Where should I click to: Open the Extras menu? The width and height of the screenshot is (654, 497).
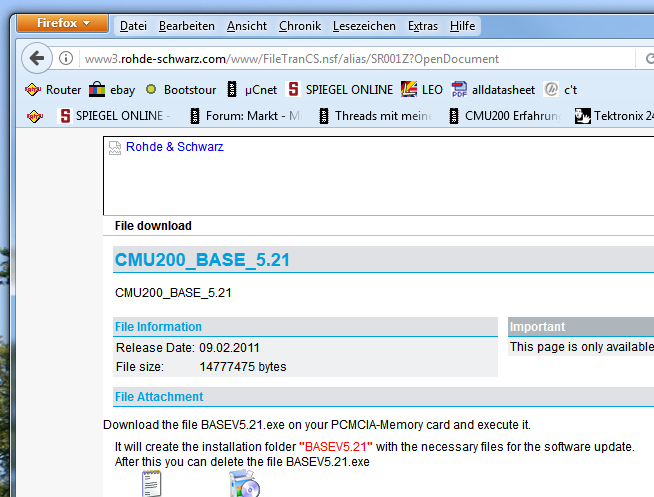[x=423, y=26]
